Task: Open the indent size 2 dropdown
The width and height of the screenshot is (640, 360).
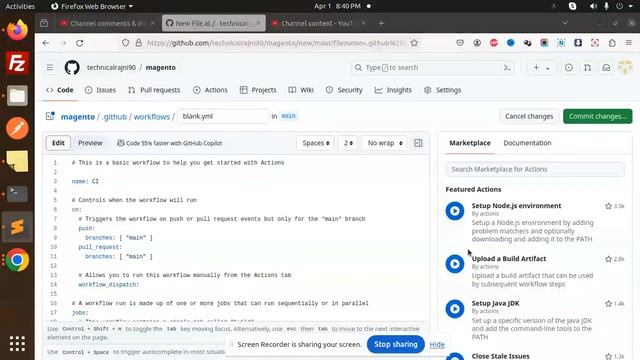Action: pyautogui.click(x=348, y=143)
